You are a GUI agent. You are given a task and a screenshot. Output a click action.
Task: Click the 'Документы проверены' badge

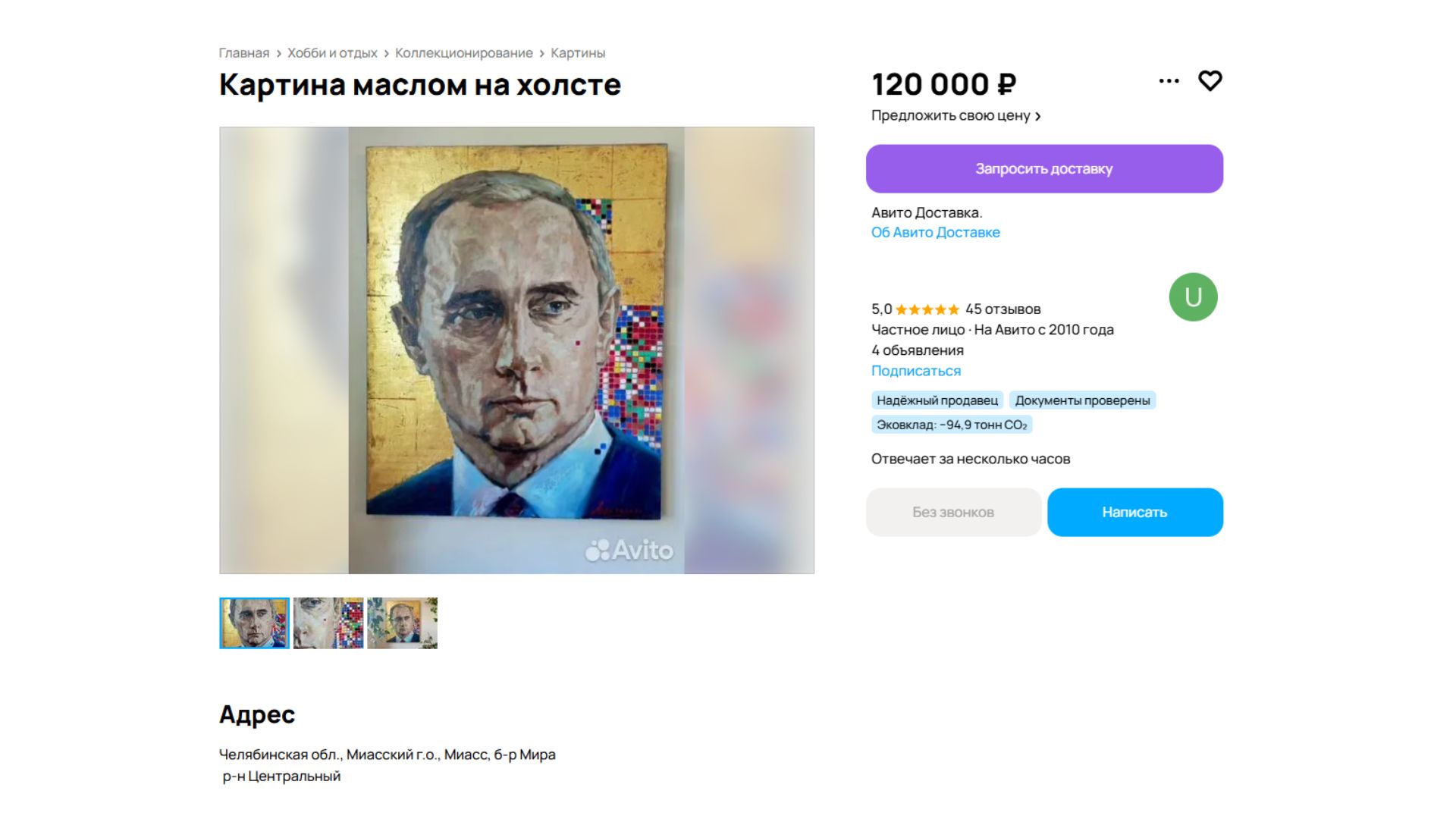[1082, 400]
